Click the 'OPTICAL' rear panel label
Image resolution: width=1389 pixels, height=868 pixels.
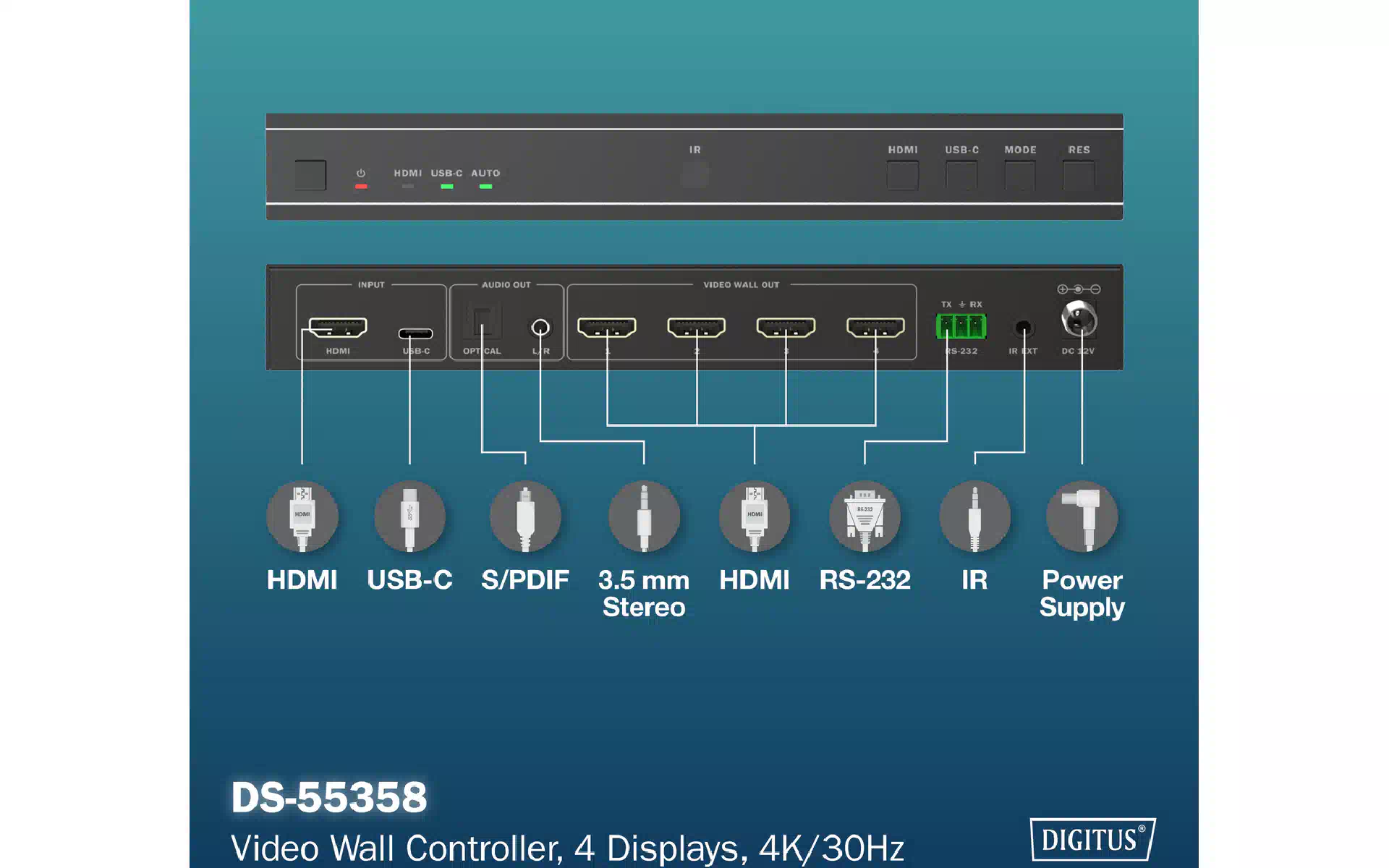coord(482,351)
